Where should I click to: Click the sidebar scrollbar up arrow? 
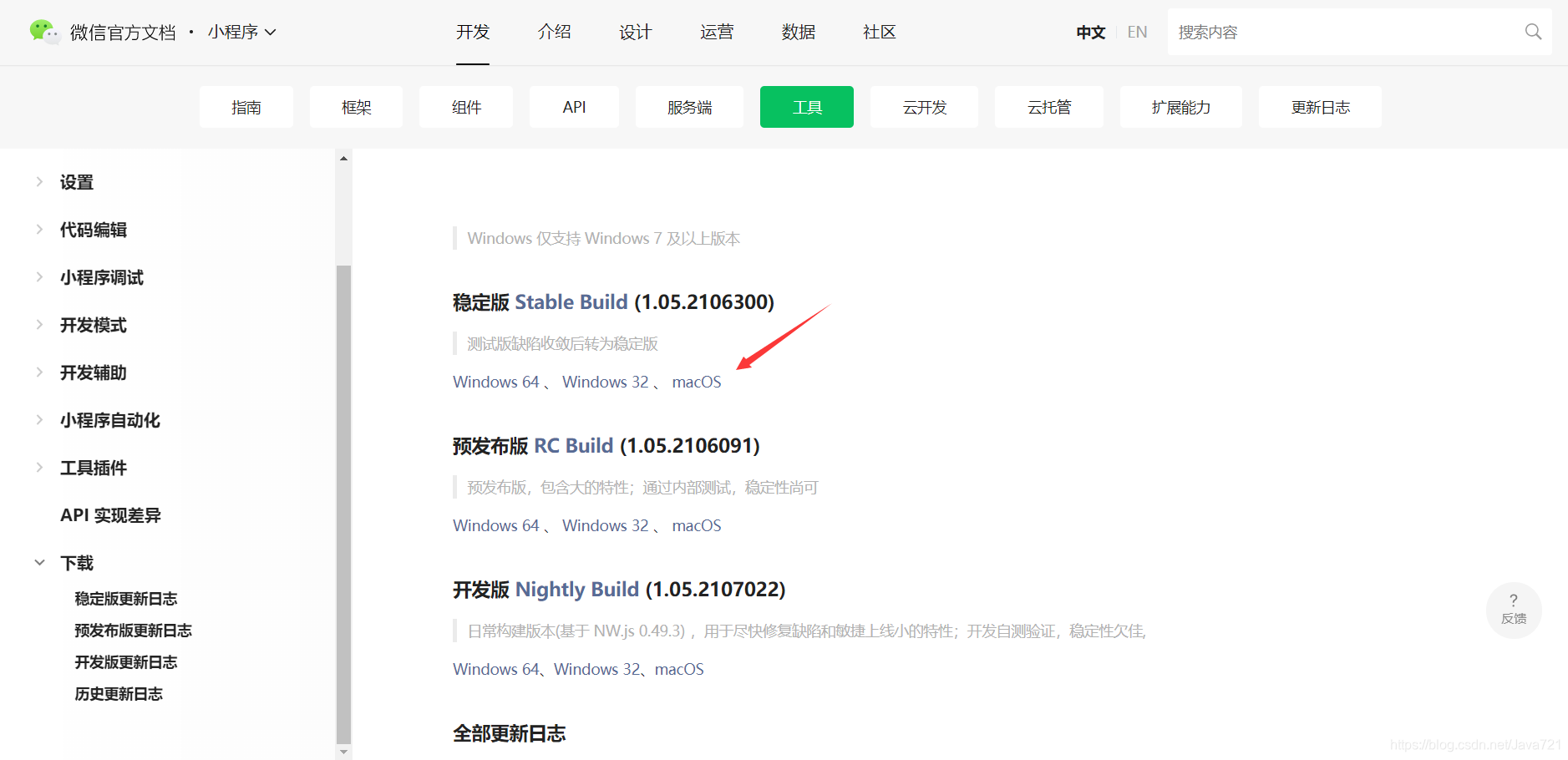pos(343,158)
